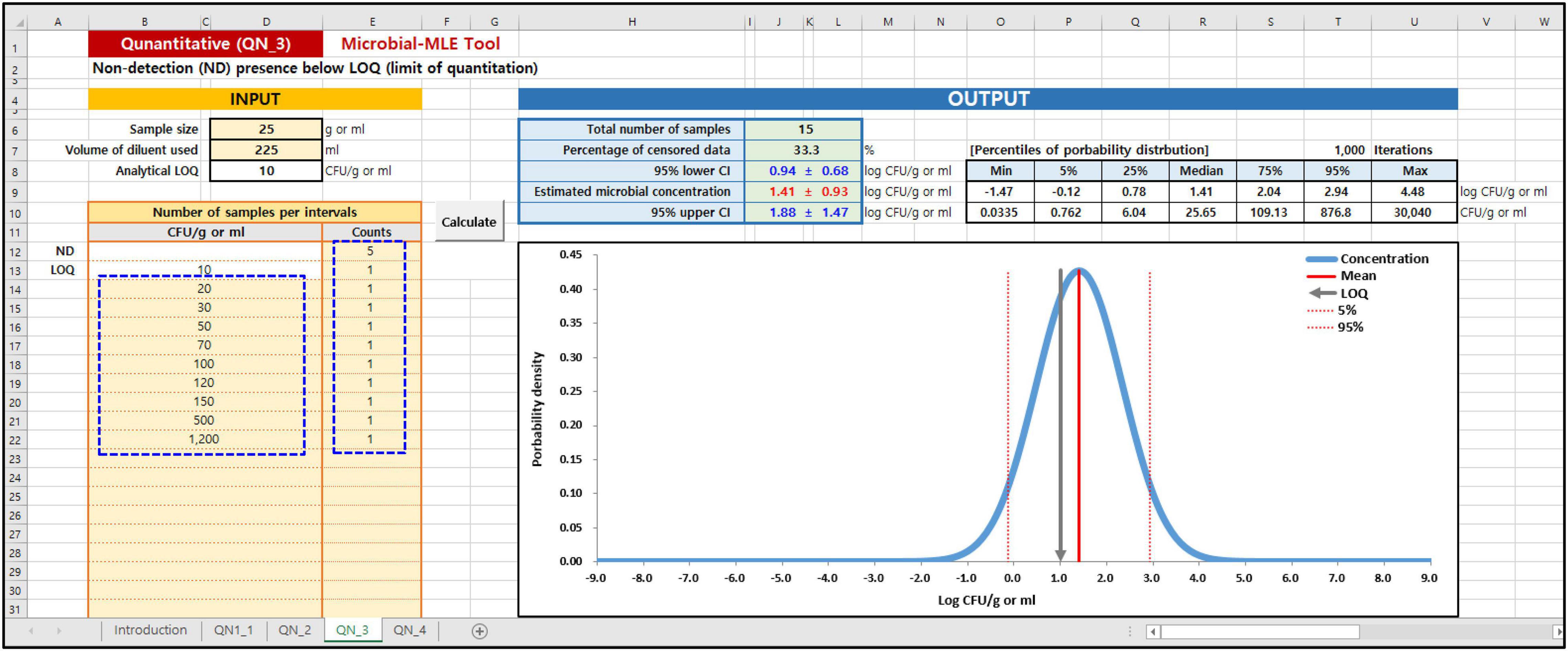Screen dimensions: 1568x651
Task: Click the select-all corner of the sheet
Action: pos(17,23)
